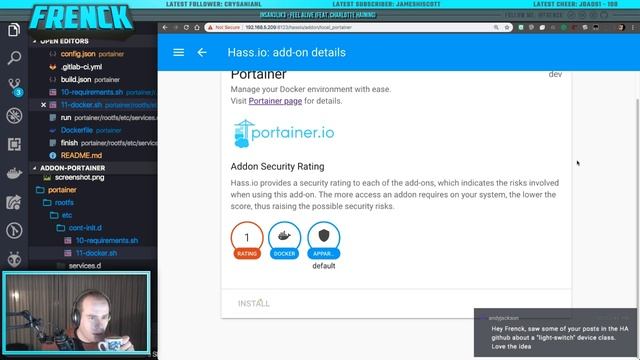Go back using the add-on details arrow
Viewport: 640px width, 360px height.
(x=202, y=52)
